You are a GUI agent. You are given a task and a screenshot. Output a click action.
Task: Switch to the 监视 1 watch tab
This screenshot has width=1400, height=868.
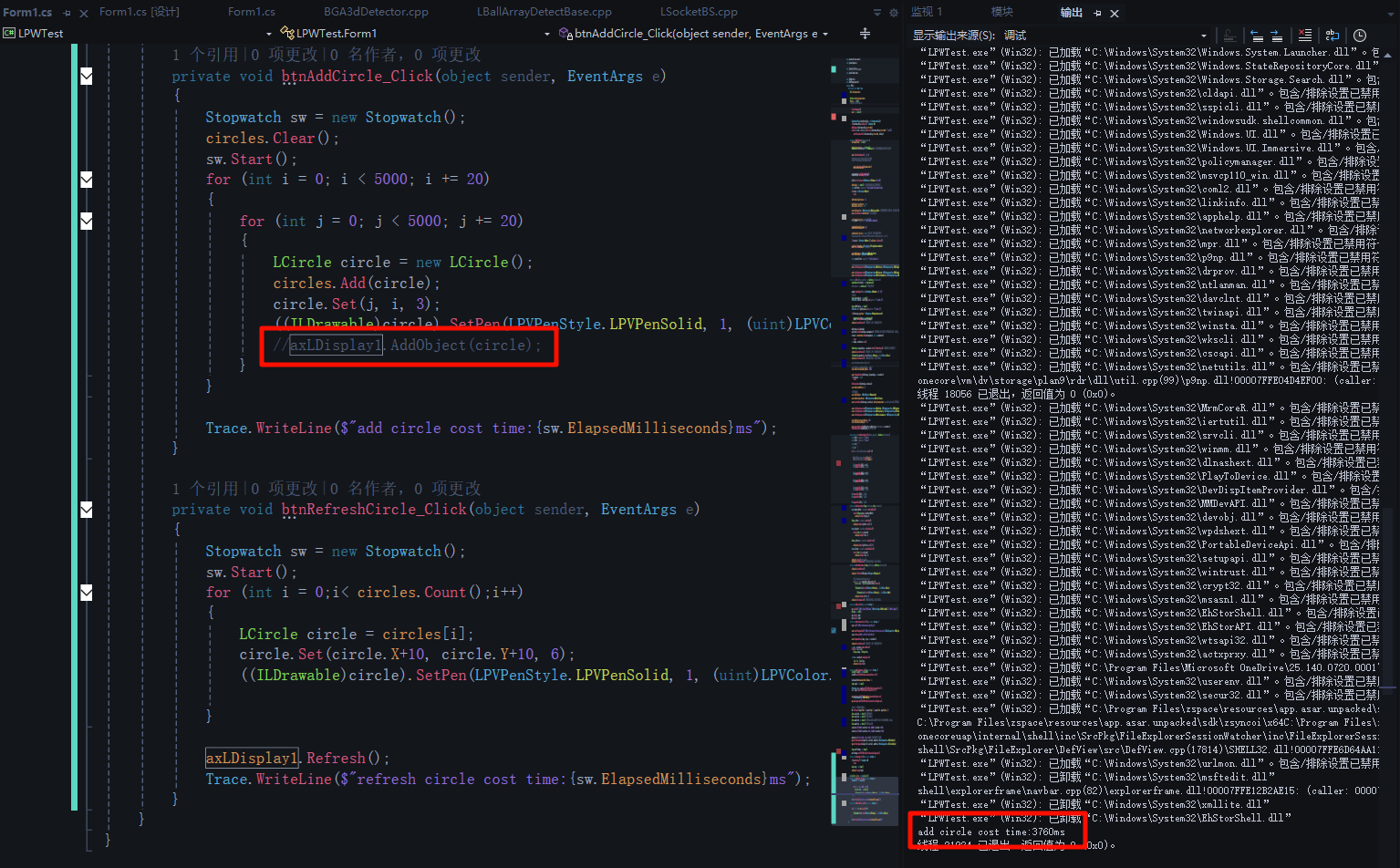(x=928, y=12)
